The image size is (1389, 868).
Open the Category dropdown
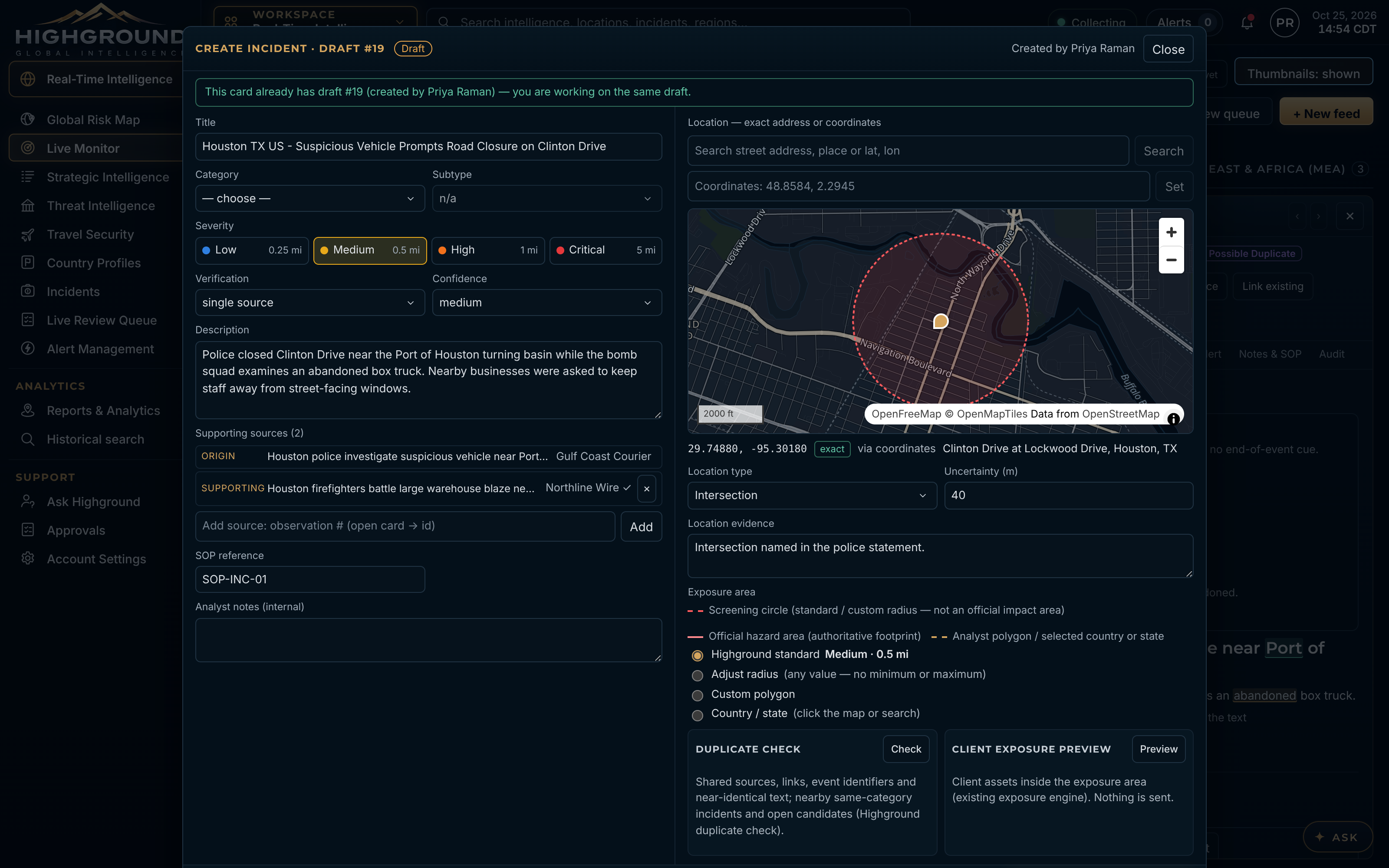coord(310,198)
